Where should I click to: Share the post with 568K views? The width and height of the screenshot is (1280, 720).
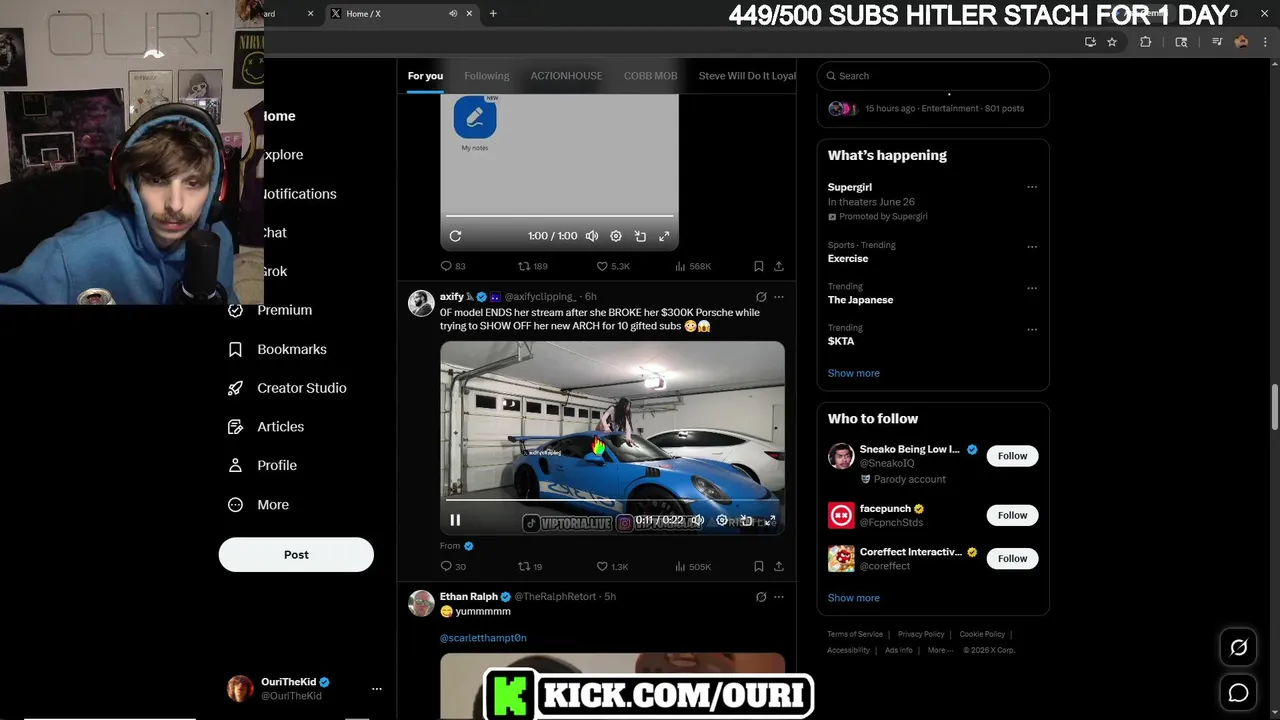[779, 266]
